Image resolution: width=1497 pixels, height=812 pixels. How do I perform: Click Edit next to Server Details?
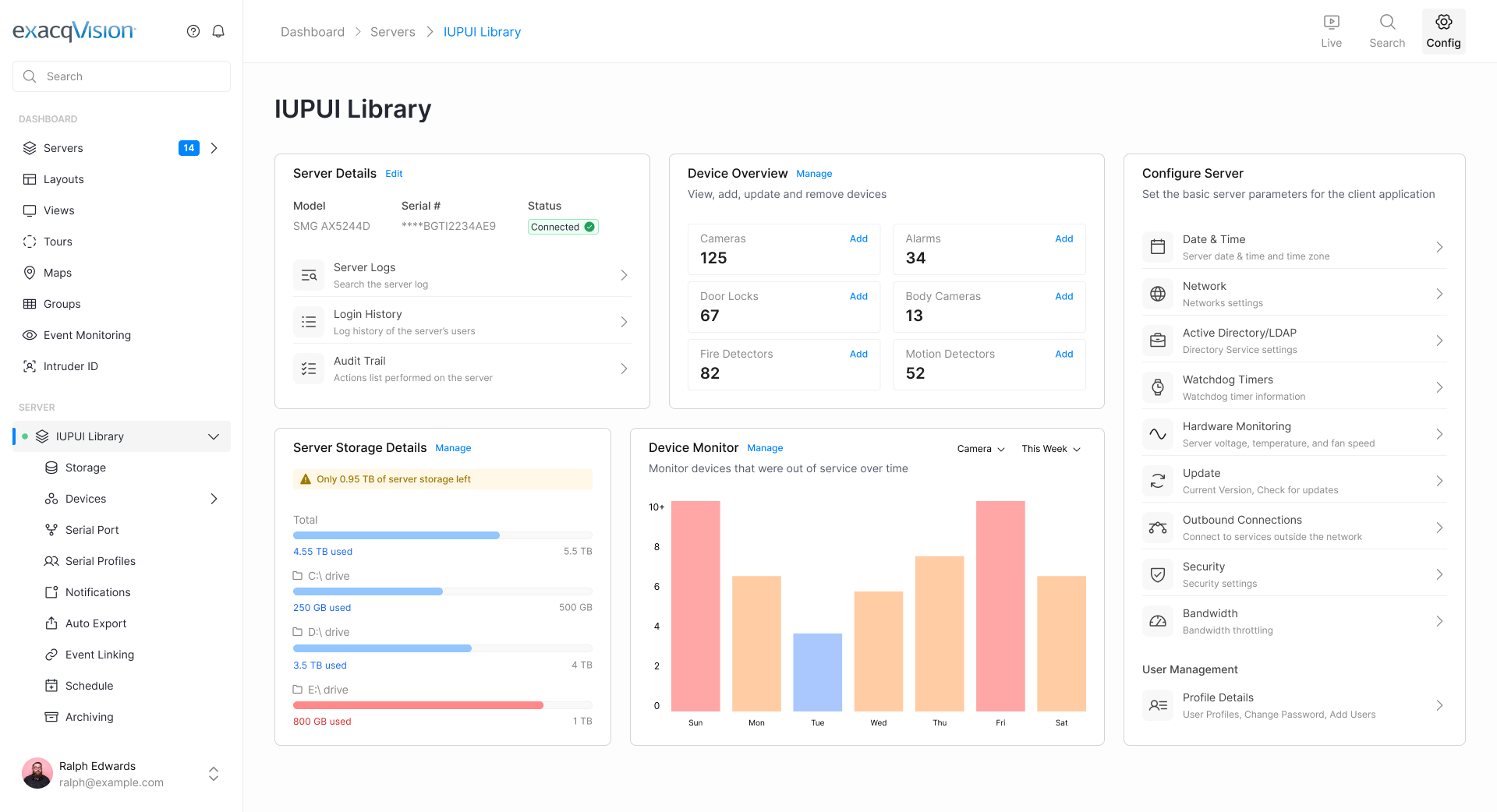coord(394,174)
